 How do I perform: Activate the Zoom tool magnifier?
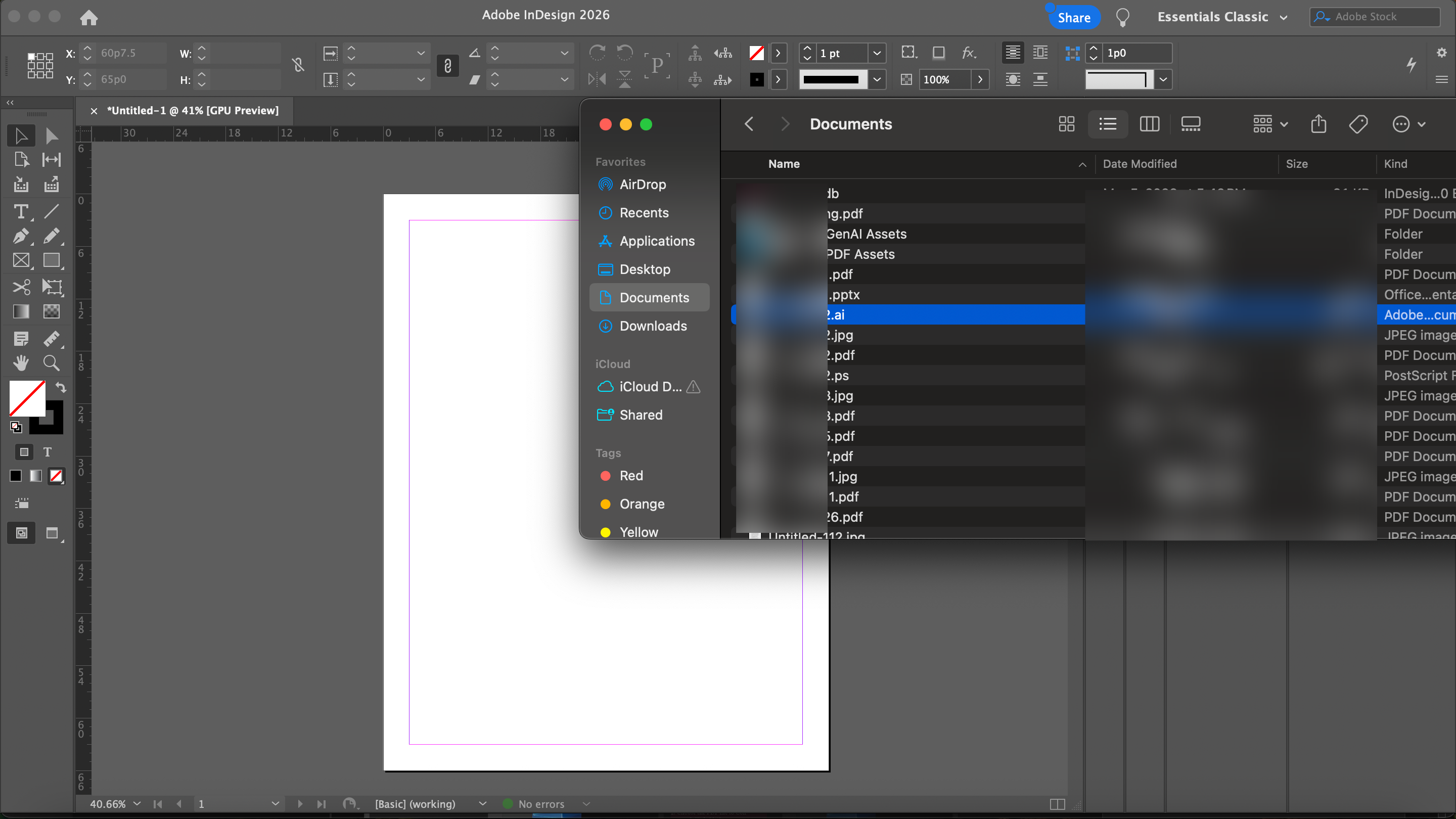[52, 363]
